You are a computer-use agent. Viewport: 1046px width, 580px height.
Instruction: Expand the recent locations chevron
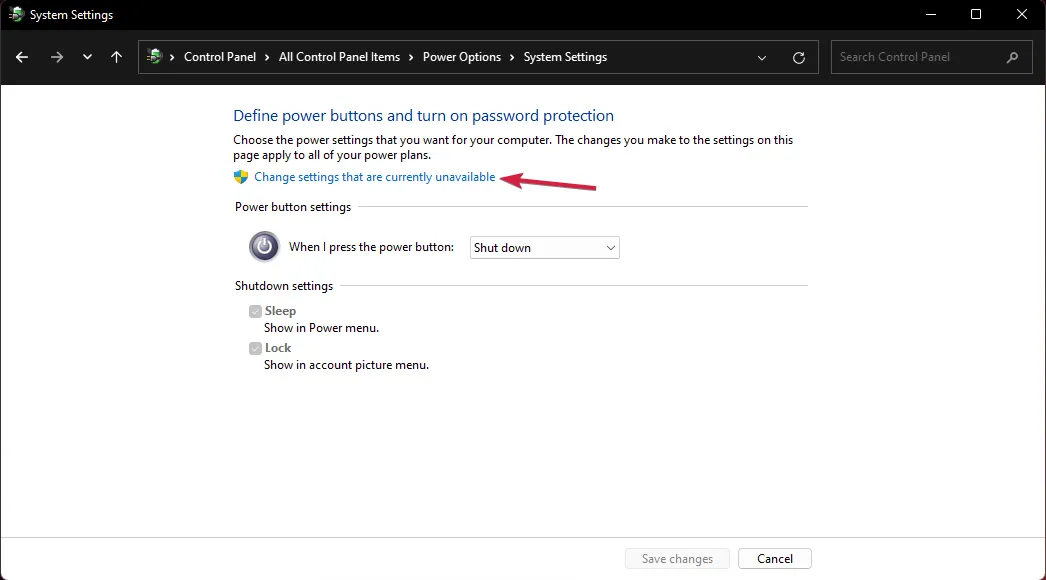coord(87,57)
